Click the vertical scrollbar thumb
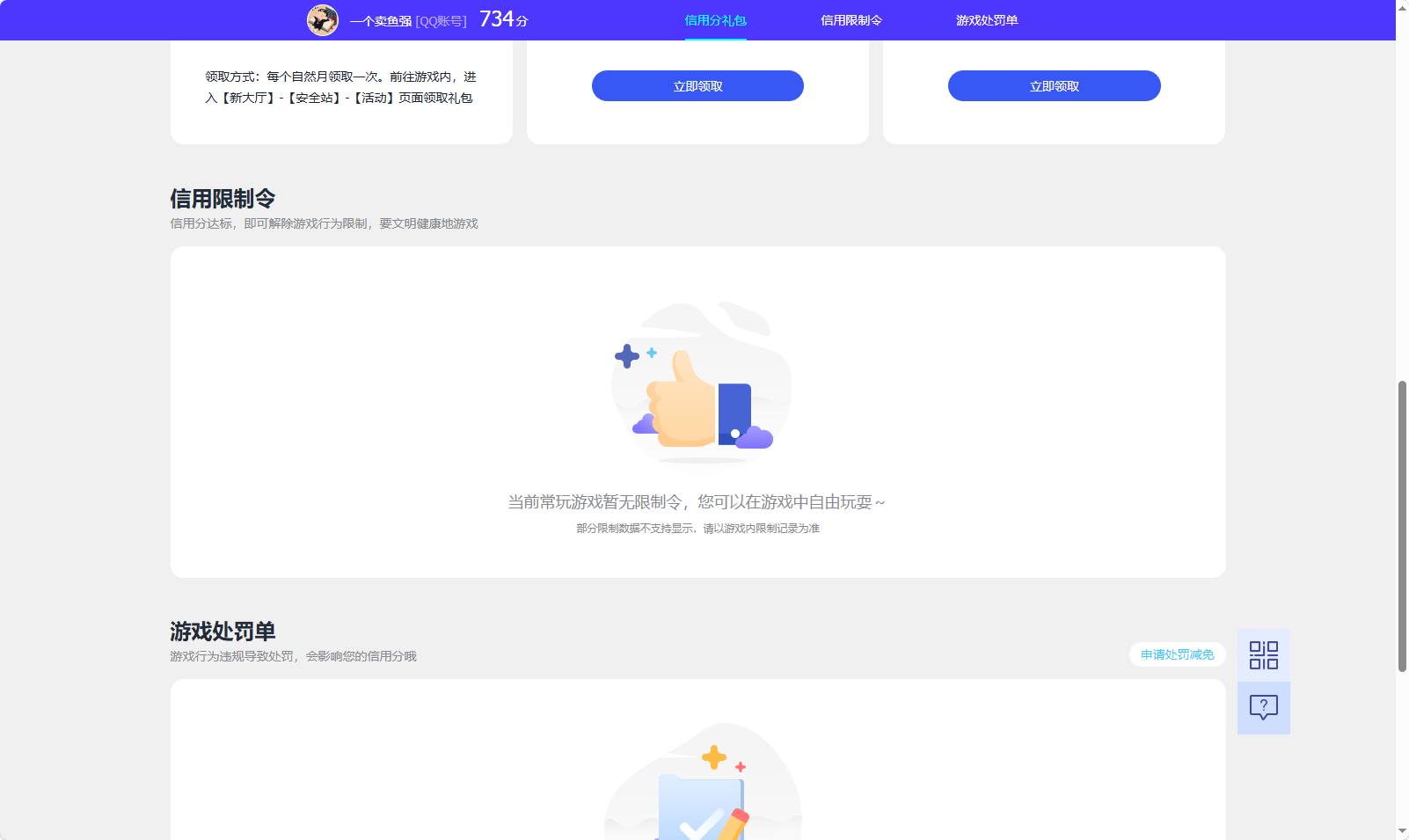 coord(1402,526)
